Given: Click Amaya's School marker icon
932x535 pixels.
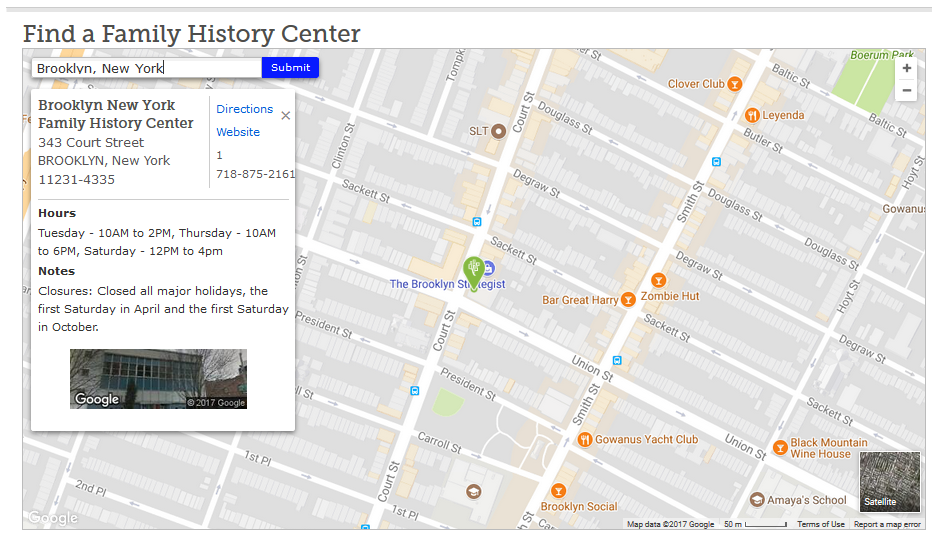Looking at the screenshot, I should pyautogui.click(x=757, y=500).
